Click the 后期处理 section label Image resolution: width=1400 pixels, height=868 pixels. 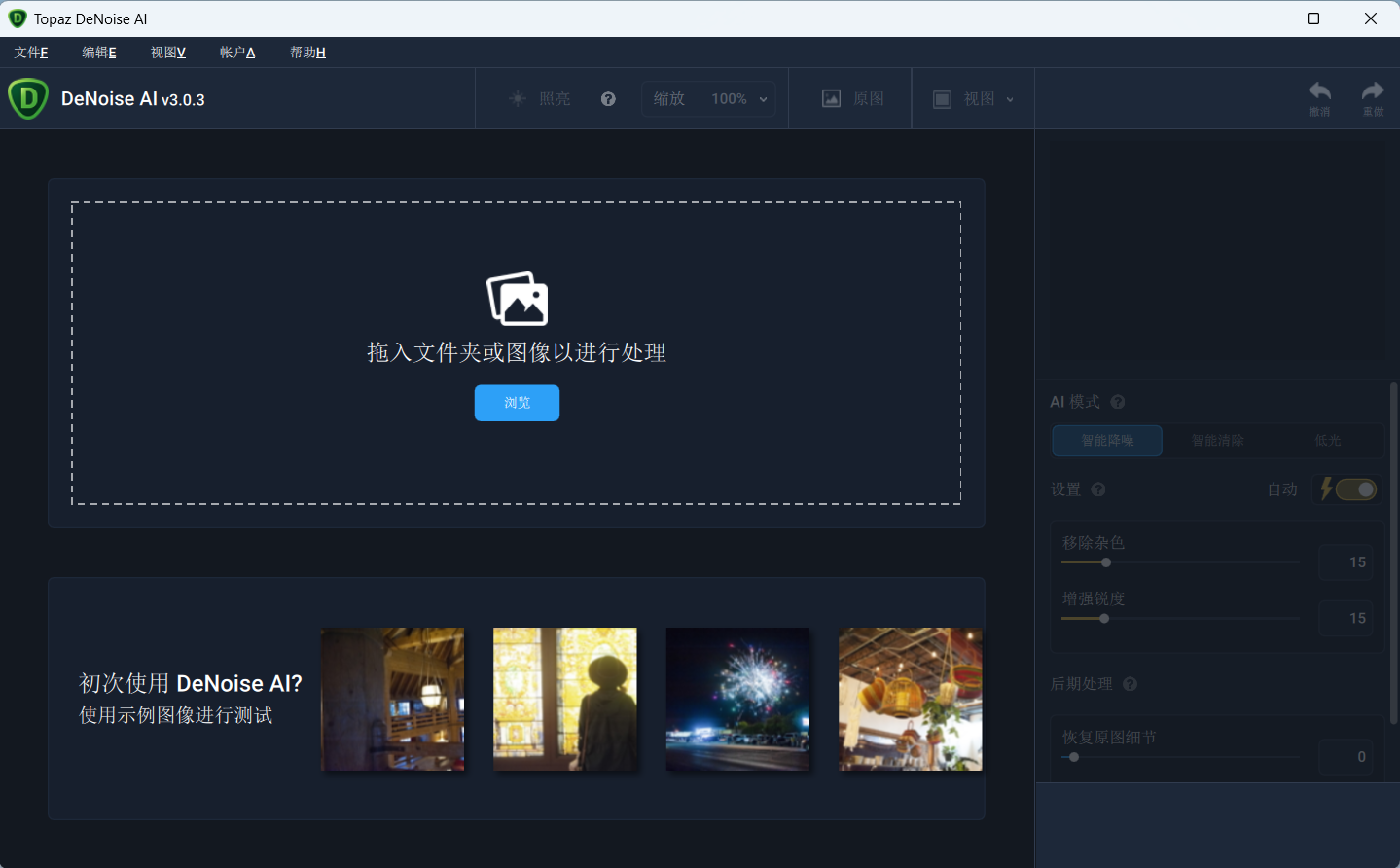[1082, 684]
